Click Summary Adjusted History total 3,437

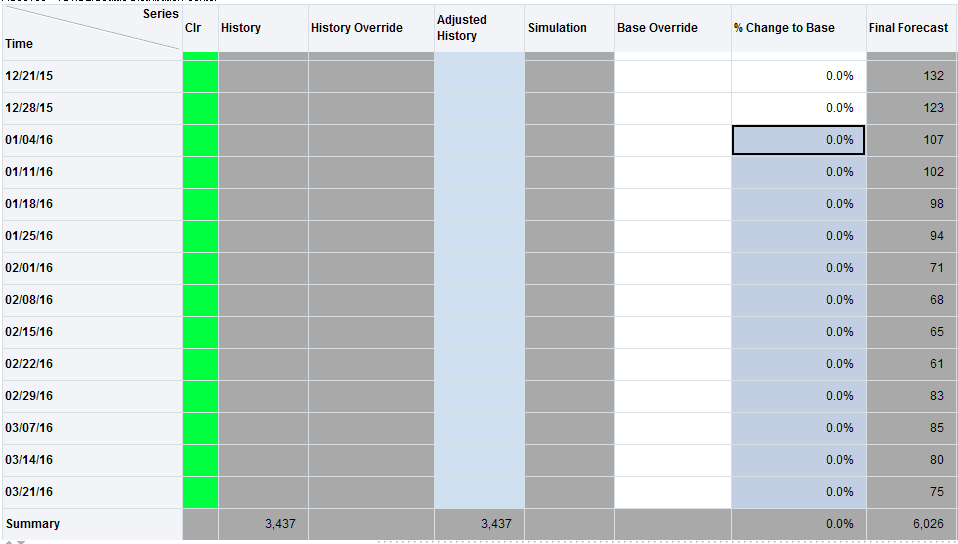tap(480, 524)
